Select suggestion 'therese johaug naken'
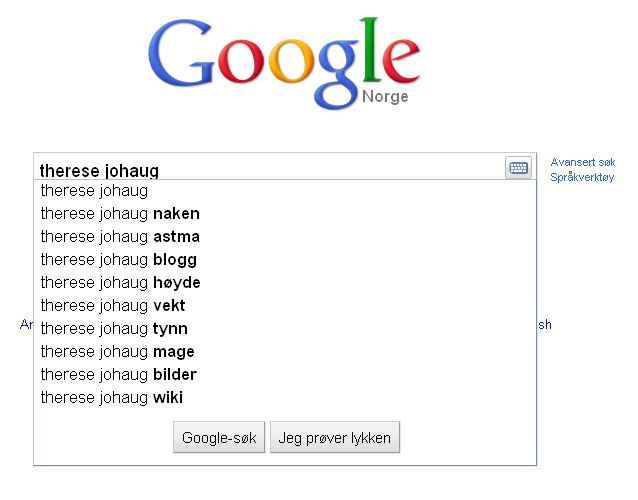This screenshot has width=638, height=500. point(285,214)
